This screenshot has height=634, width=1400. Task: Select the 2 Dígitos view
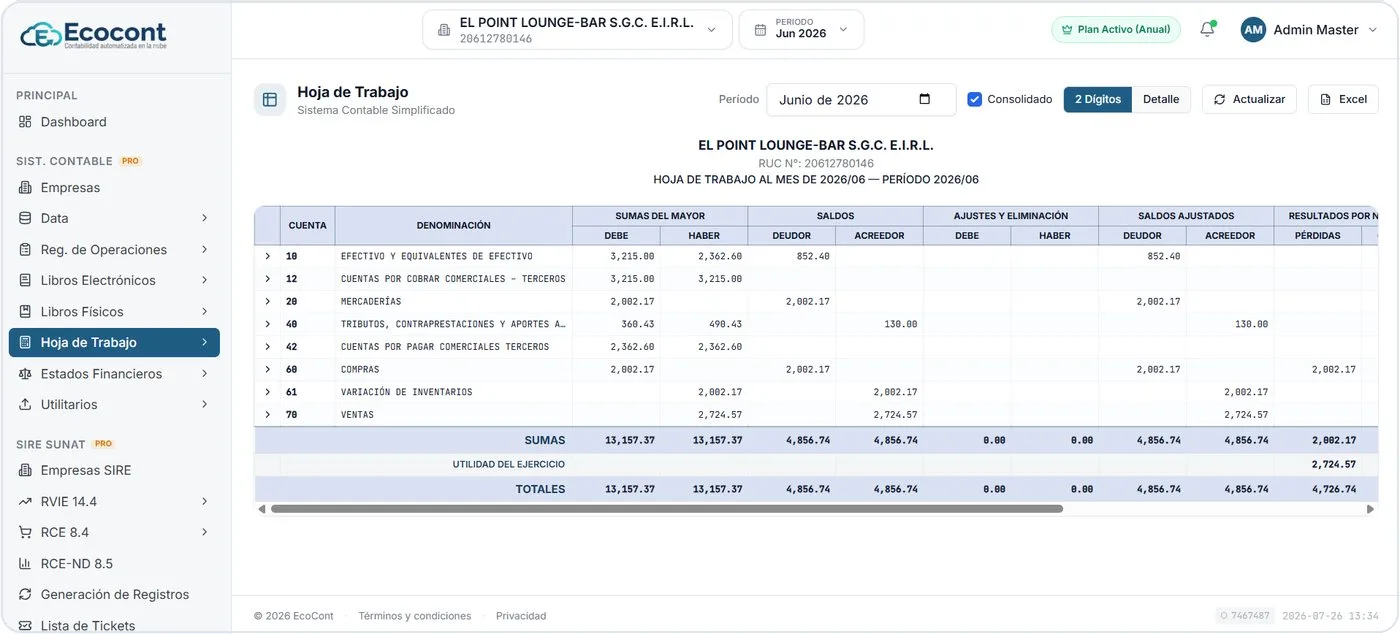click(1098, 99)
